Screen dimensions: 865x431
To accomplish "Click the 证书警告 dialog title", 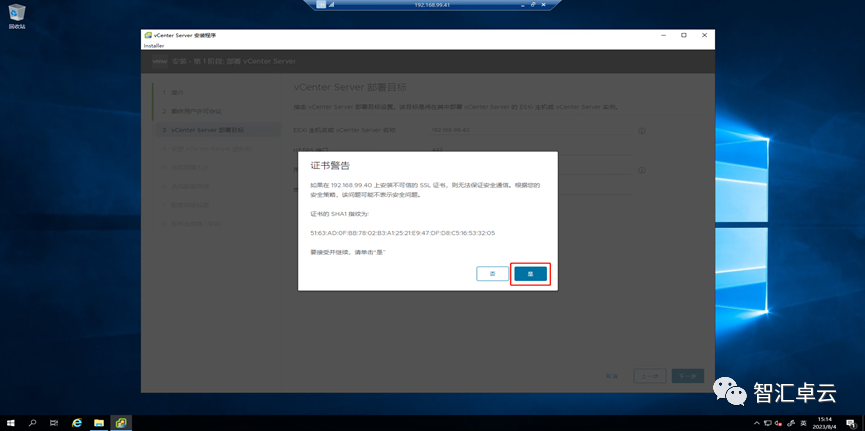I will coord(330,166).
